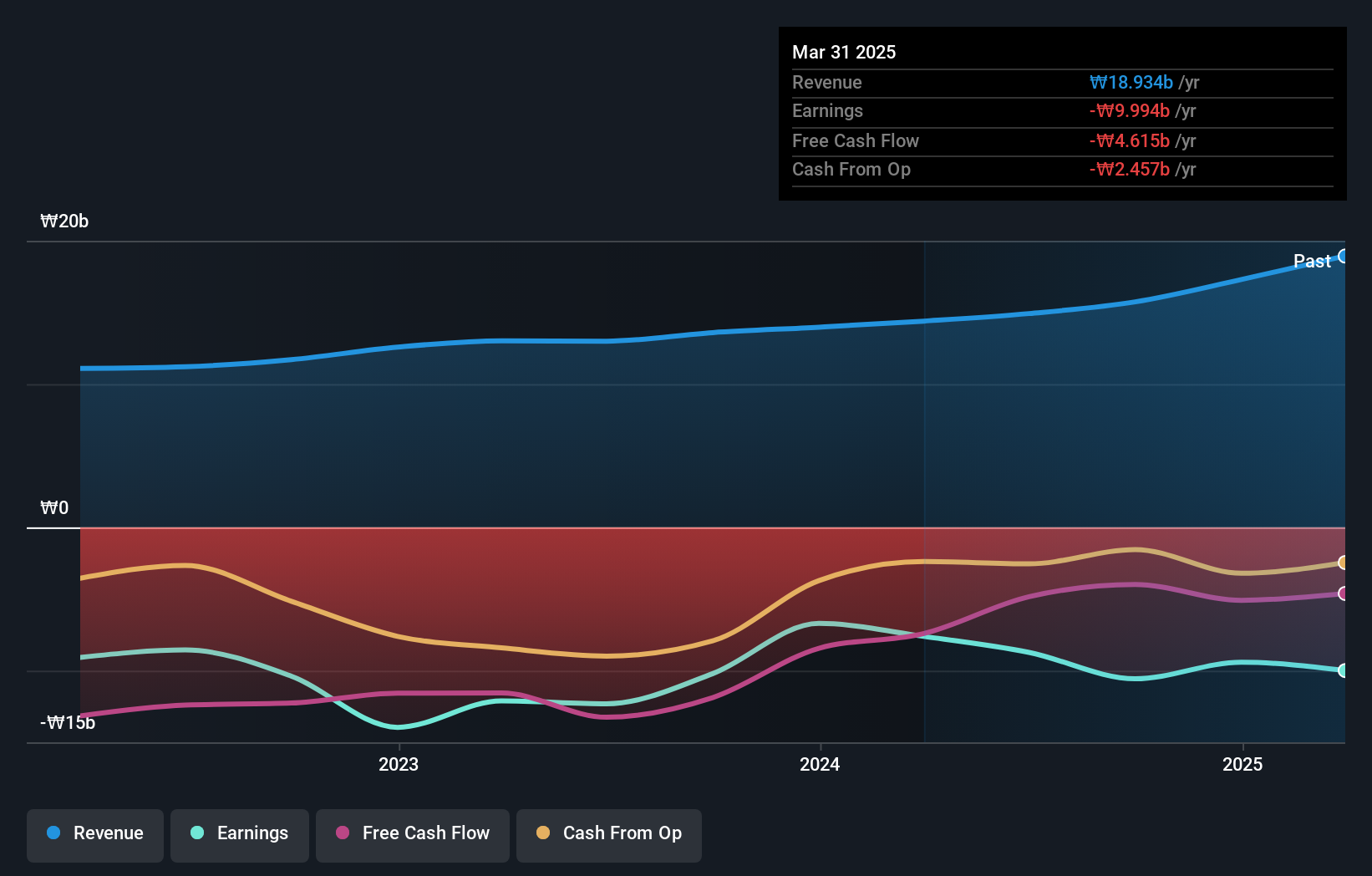Image resolution: width=1372 pixels, height=876 pixels.
Task: Click the ₩0 y-axis label
Action: [x=54, y=507]
